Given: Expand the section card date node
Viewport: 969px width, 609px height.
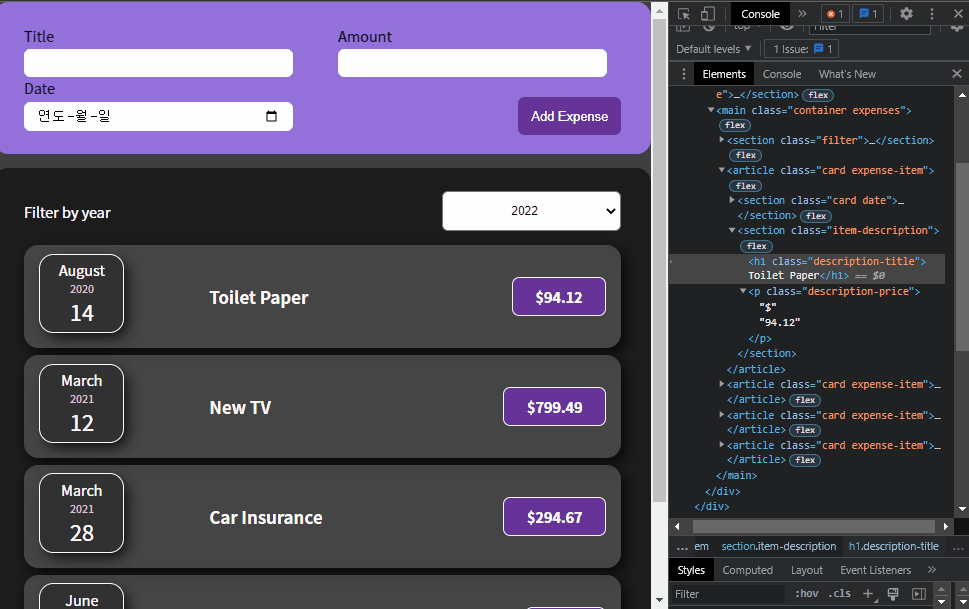Looking at the screenshot, I should pyautogui.click(x=732, y=200).
